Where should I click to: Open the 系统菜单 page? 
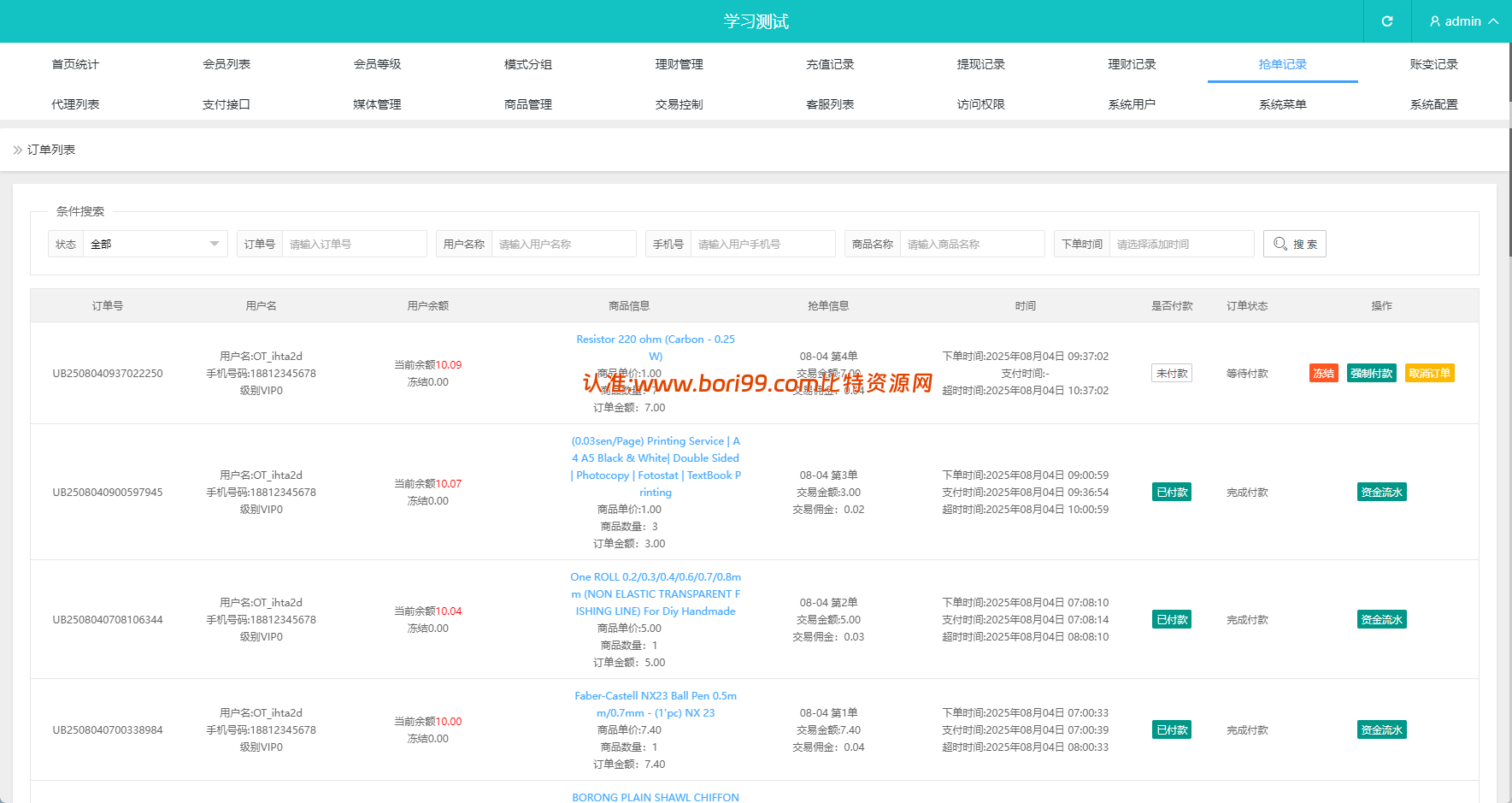[x=1283, y=104]
